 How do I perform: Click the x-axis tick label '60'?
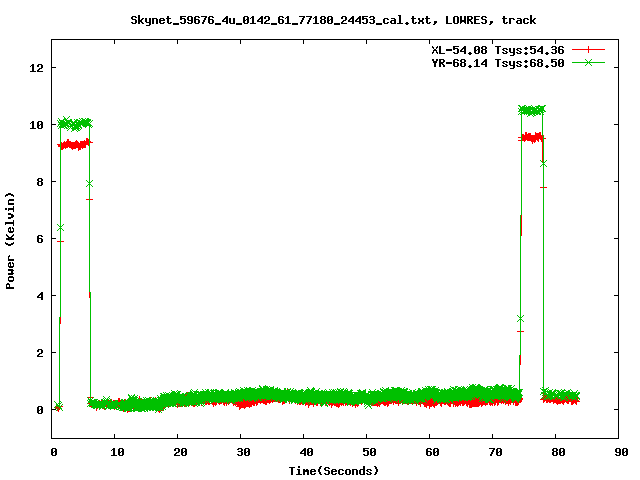point(432,452)
